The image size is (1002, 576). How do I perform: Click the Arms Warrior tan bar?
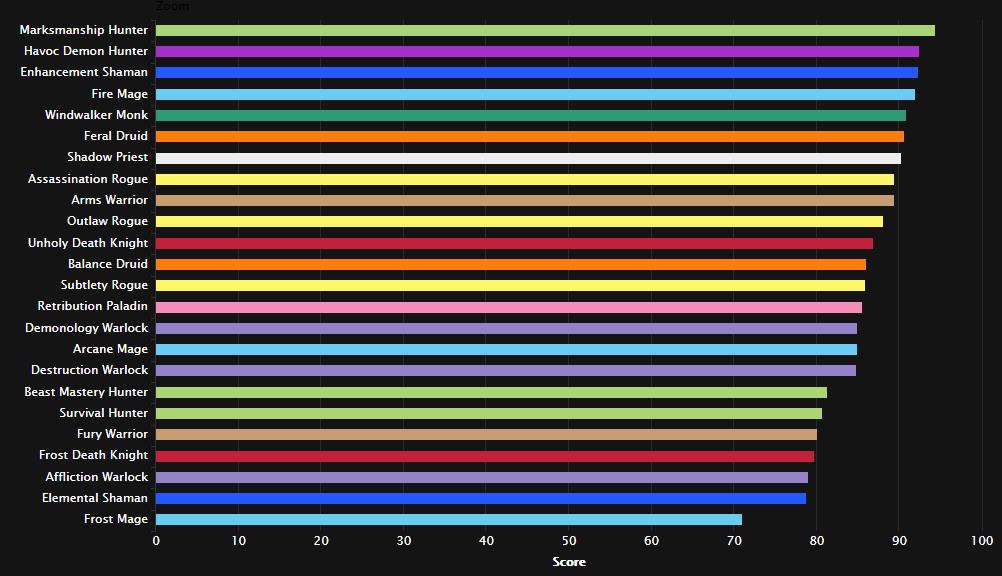pos(525,201)
